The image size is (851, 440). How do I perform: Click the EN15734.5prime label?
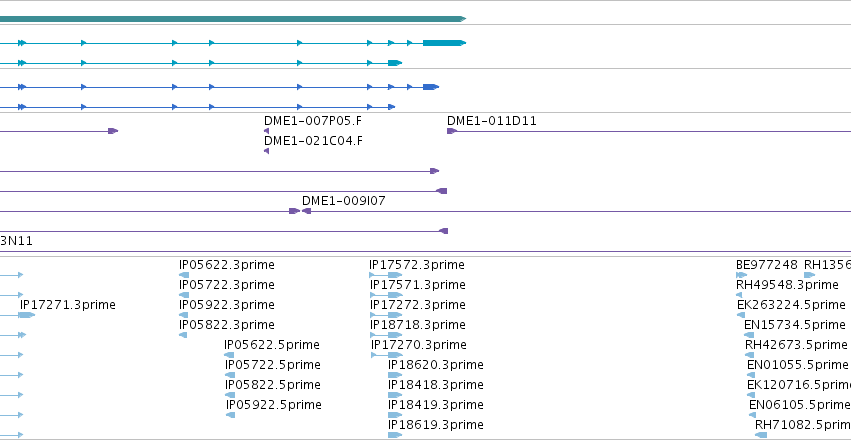[x=795, y=325]
